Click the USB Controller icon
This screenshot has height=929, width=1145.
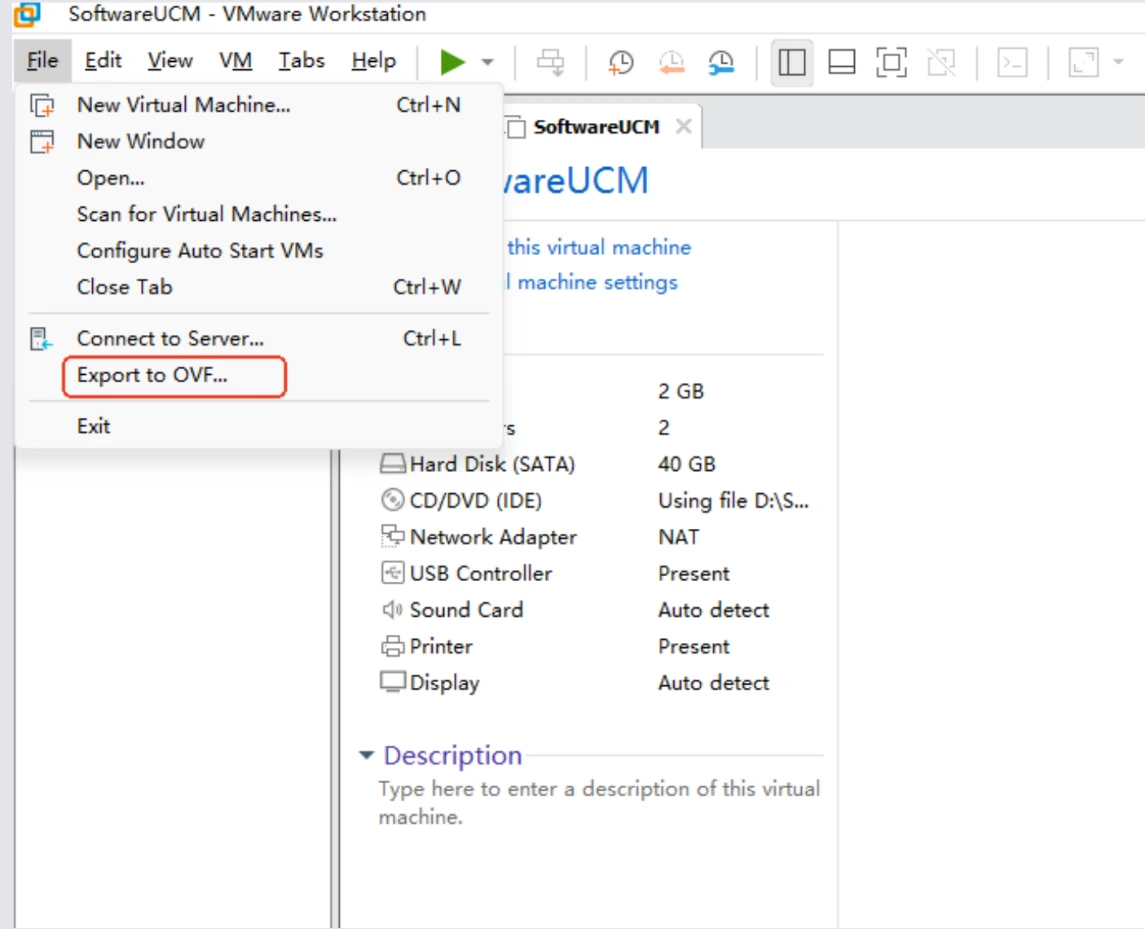[x=393, y=573]
